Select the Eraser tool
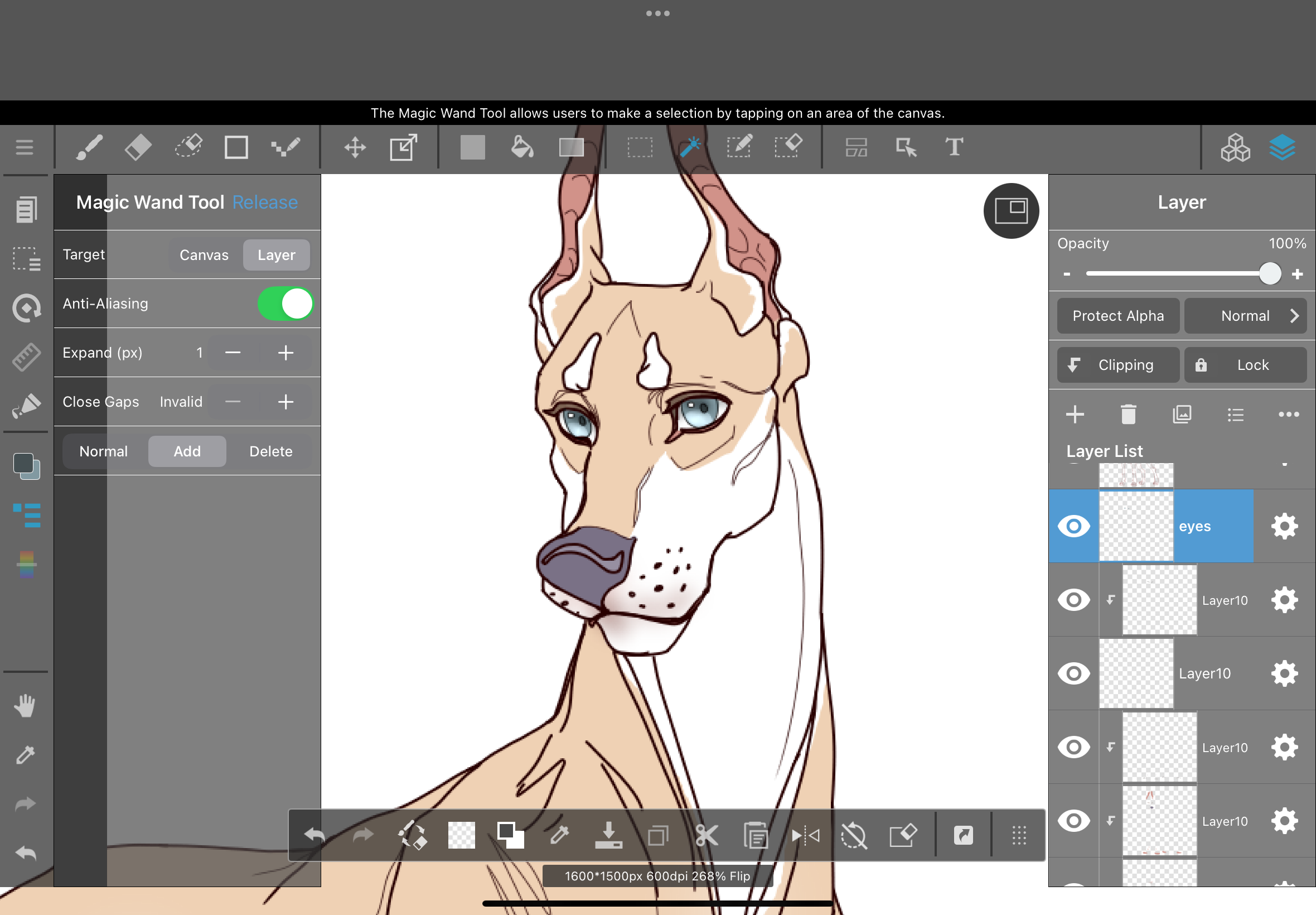Screen dimensions: 1316x915 138,147
